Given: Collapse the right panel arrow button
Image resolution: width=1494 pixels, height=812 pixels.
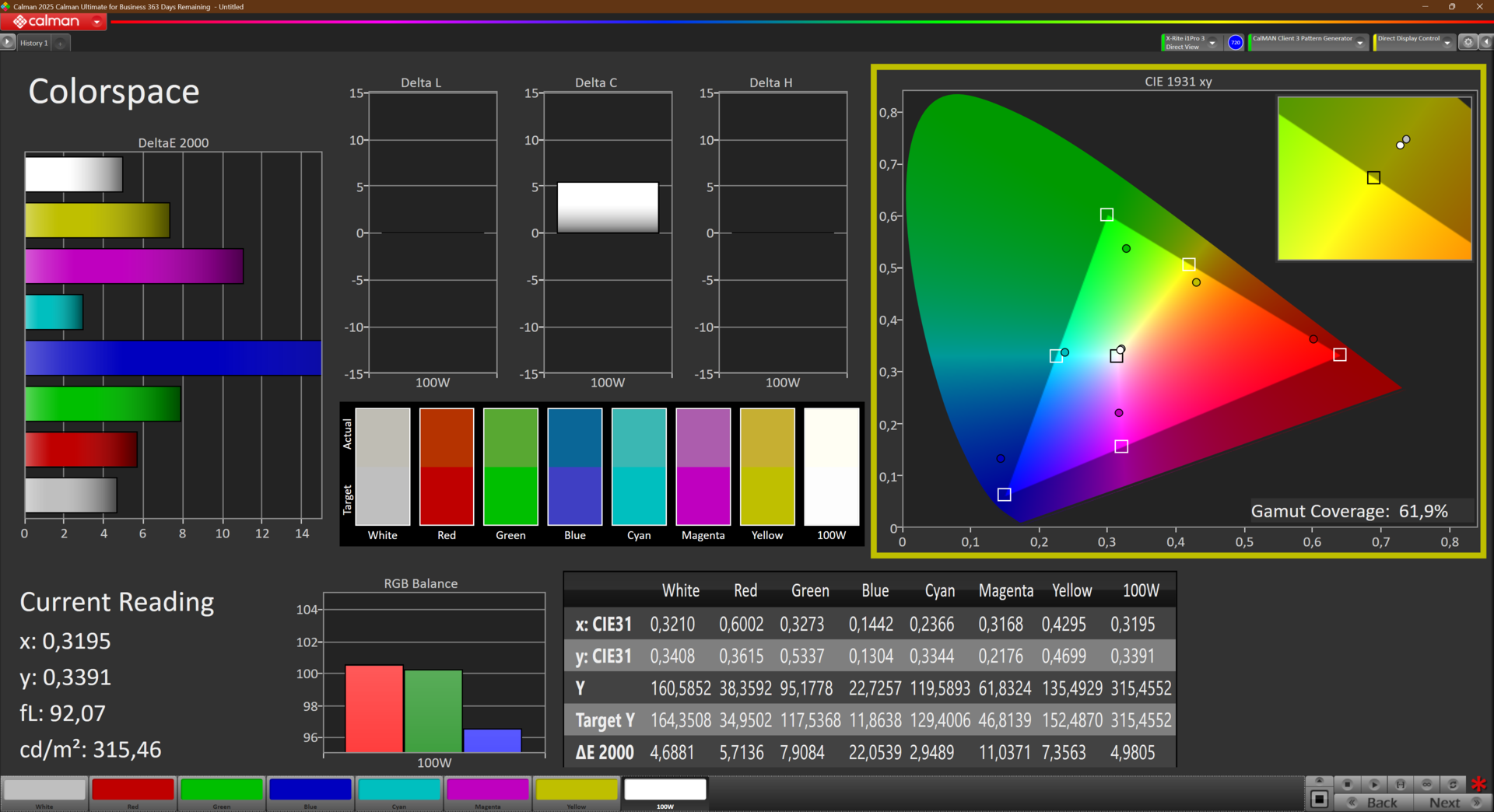Looking at the screenshot, I should 1485,43.
